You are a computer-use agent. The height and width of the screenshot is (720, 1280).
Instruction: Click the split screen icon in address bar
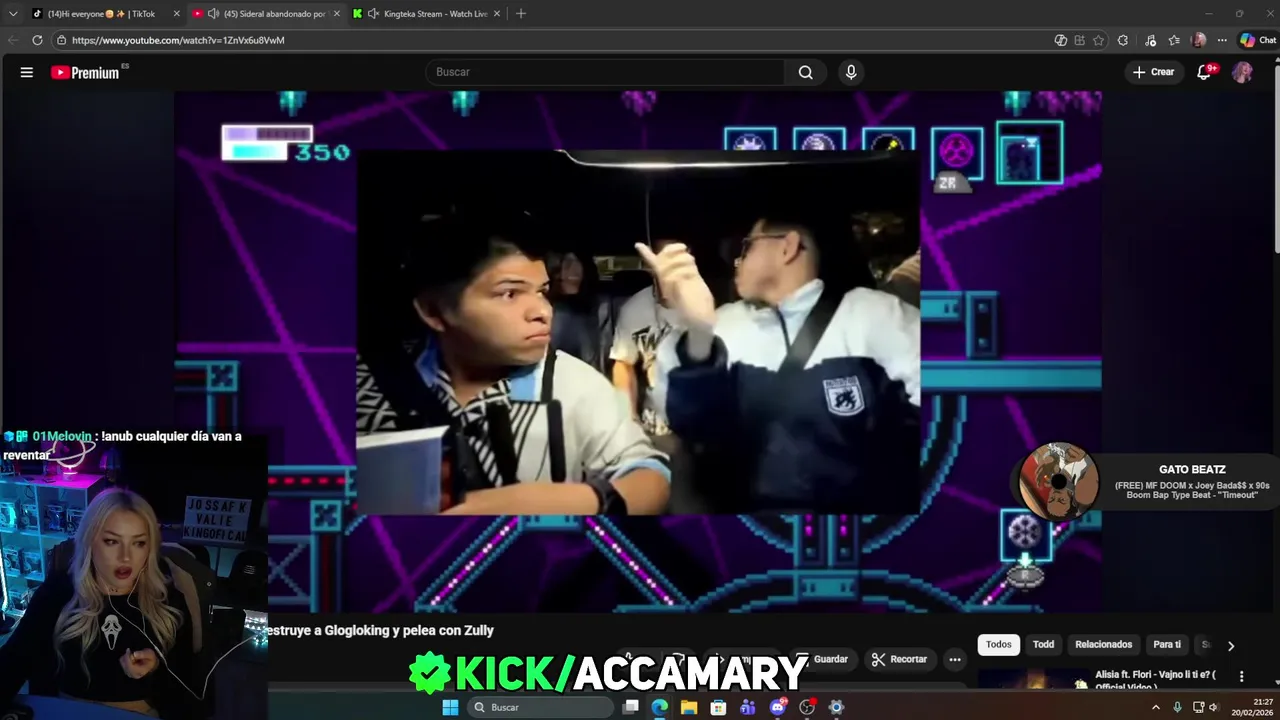[1079, 40]
